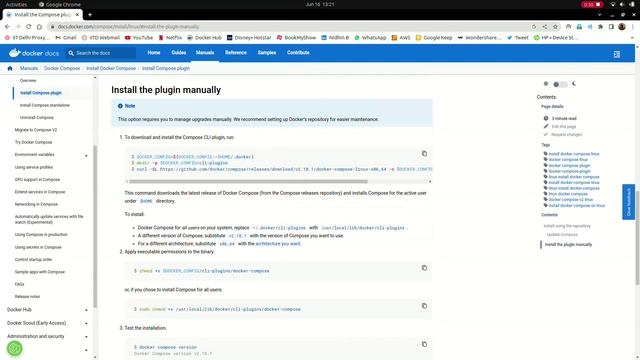Screen dimensions: 640x360
Task: Open the Chrome profile avatar
Action: [622, 27]
